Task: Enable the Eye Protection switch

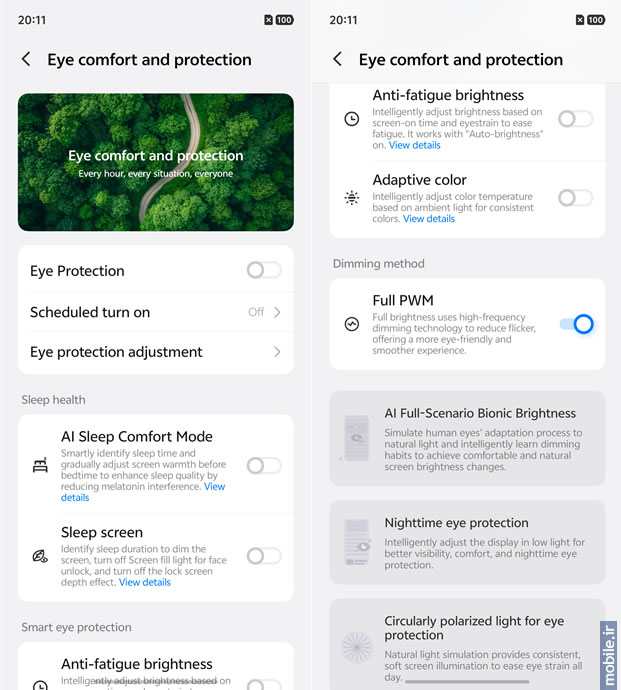Action: coord(264,270)
